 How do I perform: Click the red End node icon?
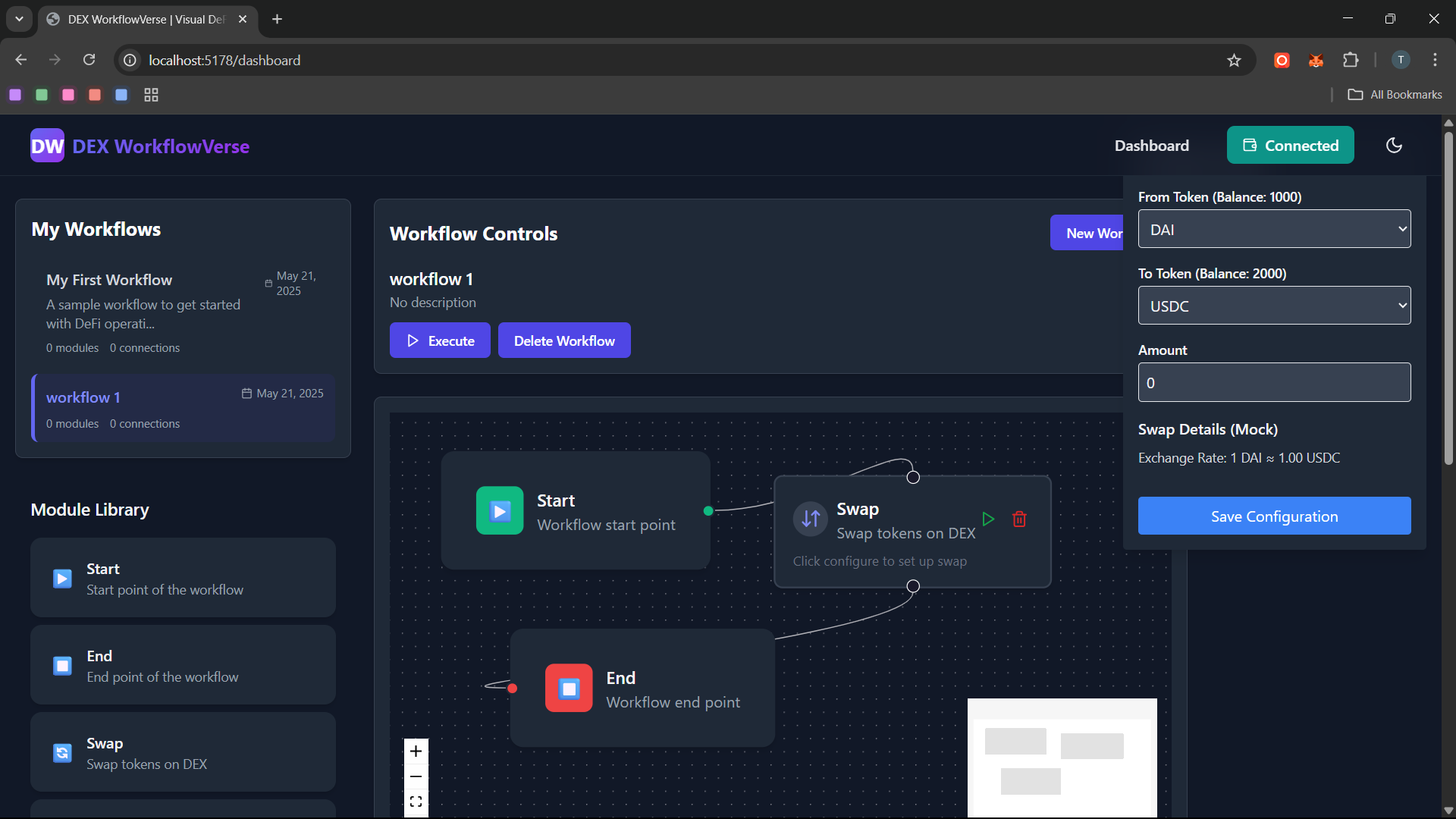(x=569, y=688)
